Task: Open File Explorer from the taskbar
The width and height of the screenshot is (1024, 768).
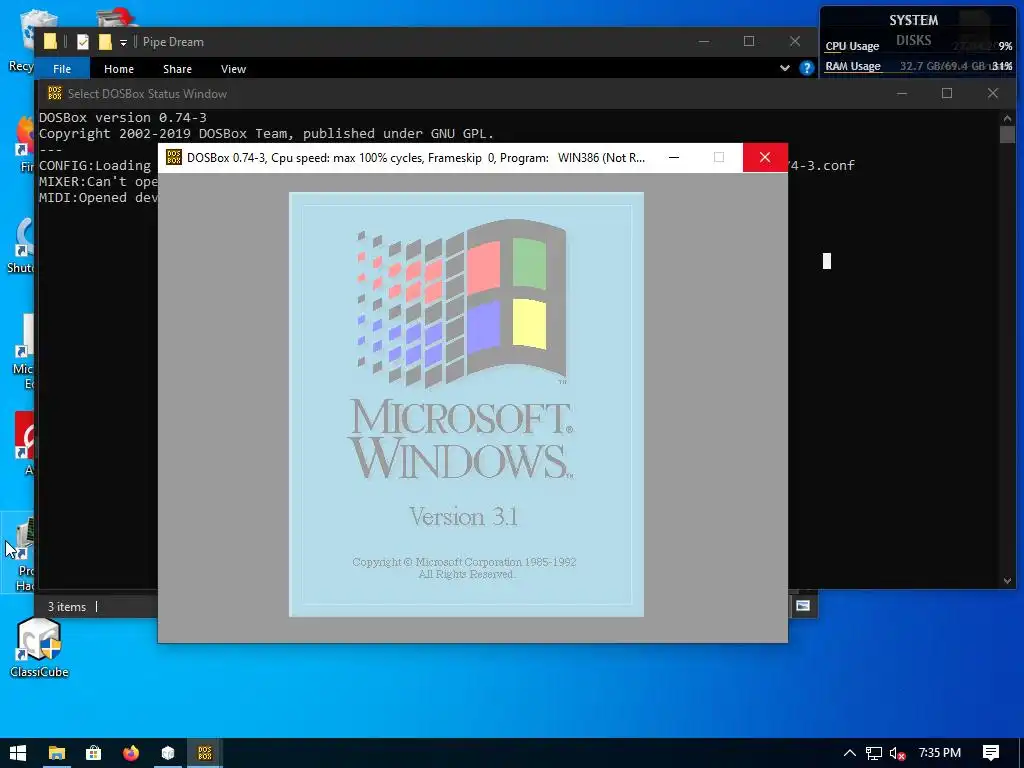Action: click(x=57, y=753)
